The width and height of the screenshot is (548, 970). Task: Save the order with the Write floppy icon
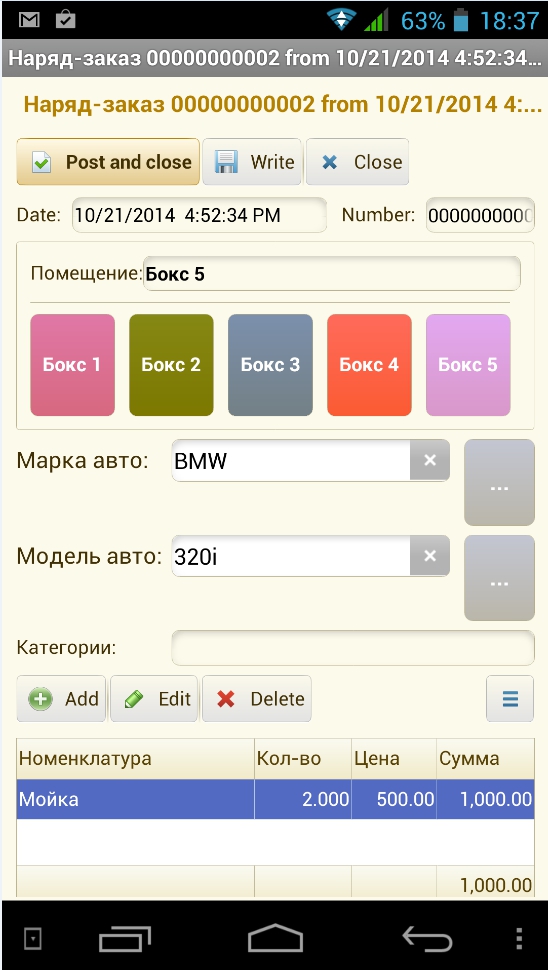click(x=252, y=161)
